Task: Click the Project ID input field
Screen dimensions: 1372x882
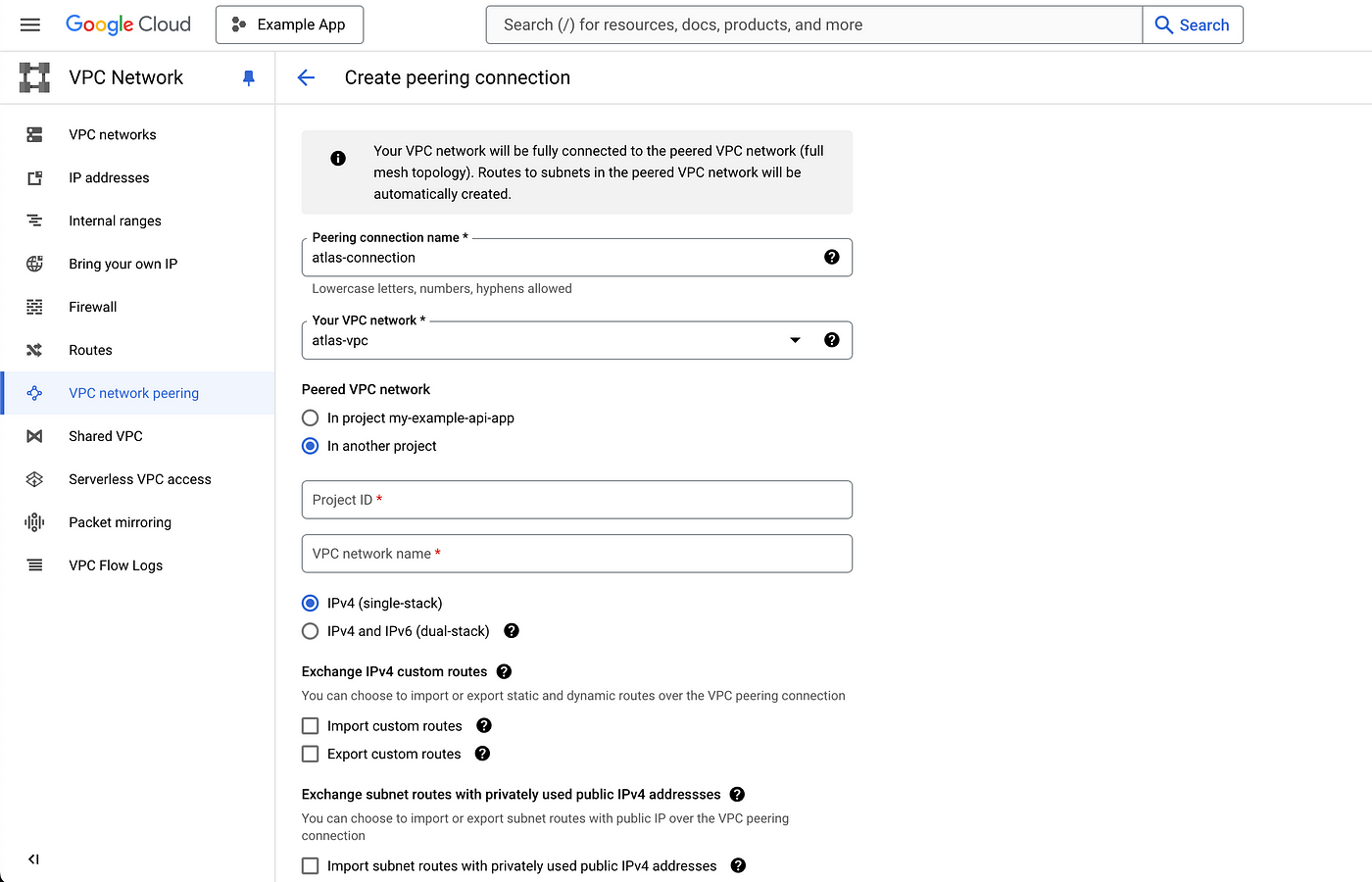Action: 577,500
